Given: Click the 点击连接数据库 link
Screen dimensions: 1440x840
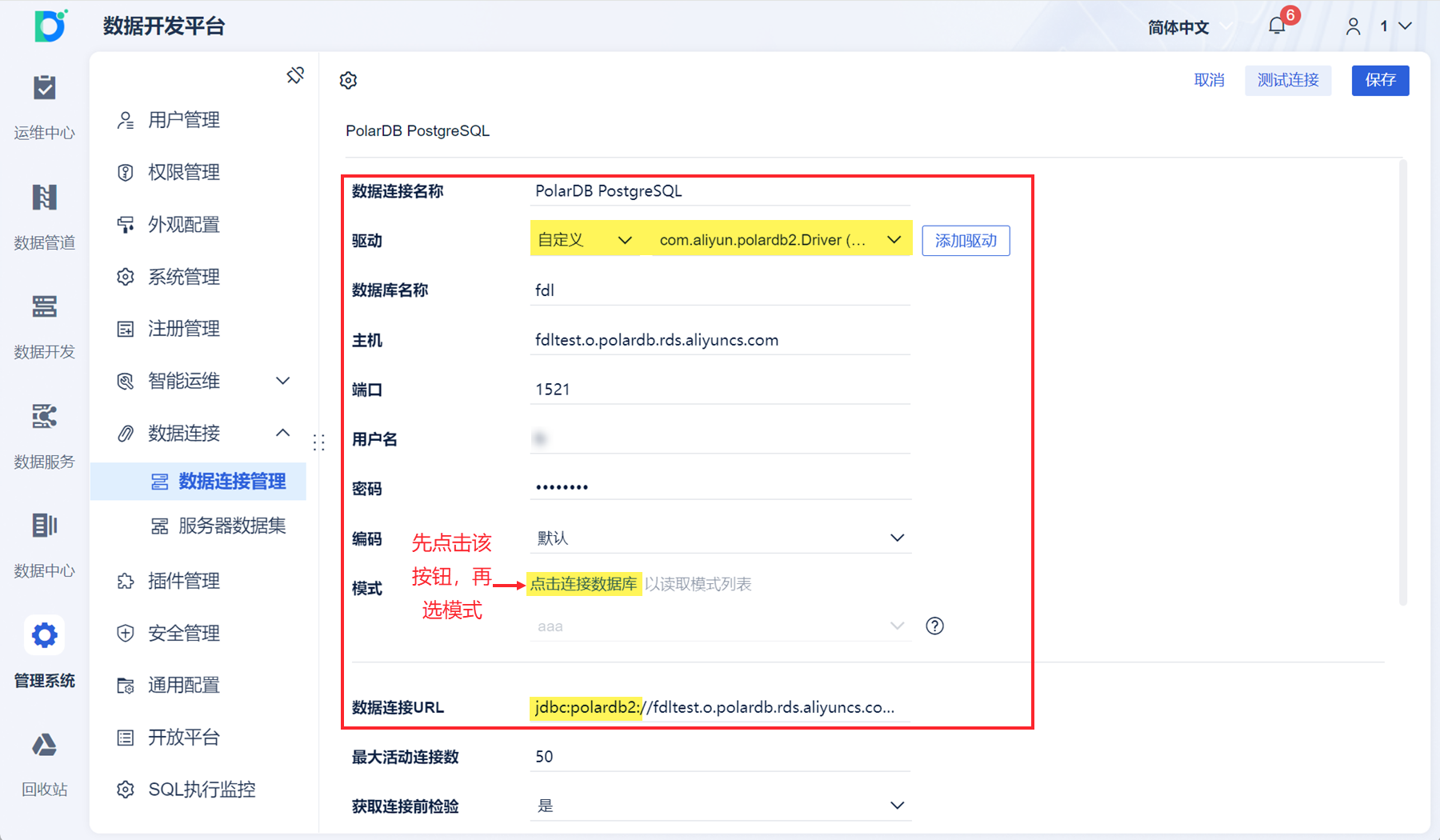Looking at the screenshot, I should click(584, 584).
